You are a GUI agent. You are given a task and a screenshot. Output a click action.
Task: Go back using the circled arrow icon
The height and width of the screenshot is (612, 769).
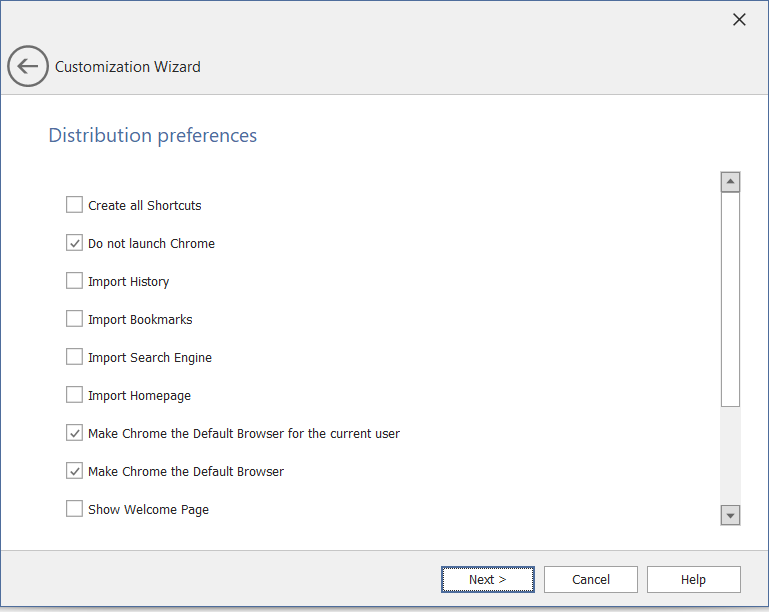pyautogui.click(x=27, y=67)
